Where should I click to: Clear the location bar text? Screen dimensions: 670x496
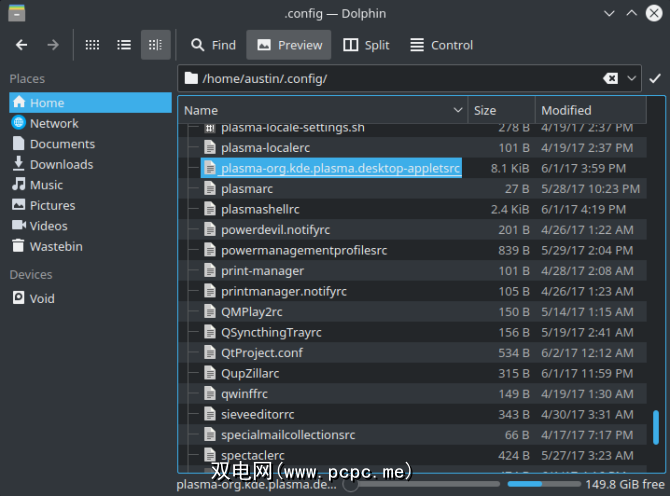pos(610,78)
